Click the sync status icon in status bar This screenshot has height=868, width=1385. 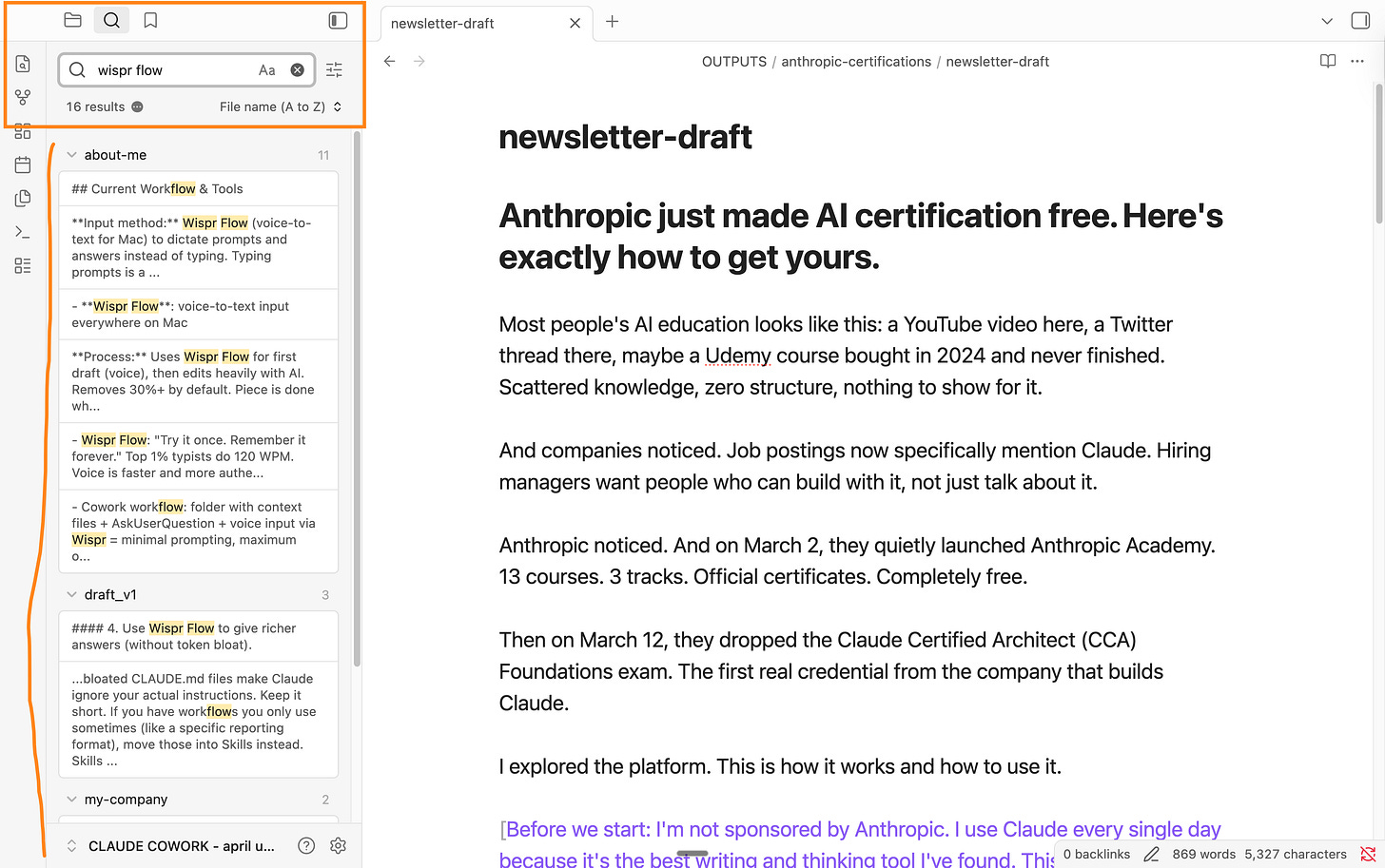click(x=1368, y=854)
